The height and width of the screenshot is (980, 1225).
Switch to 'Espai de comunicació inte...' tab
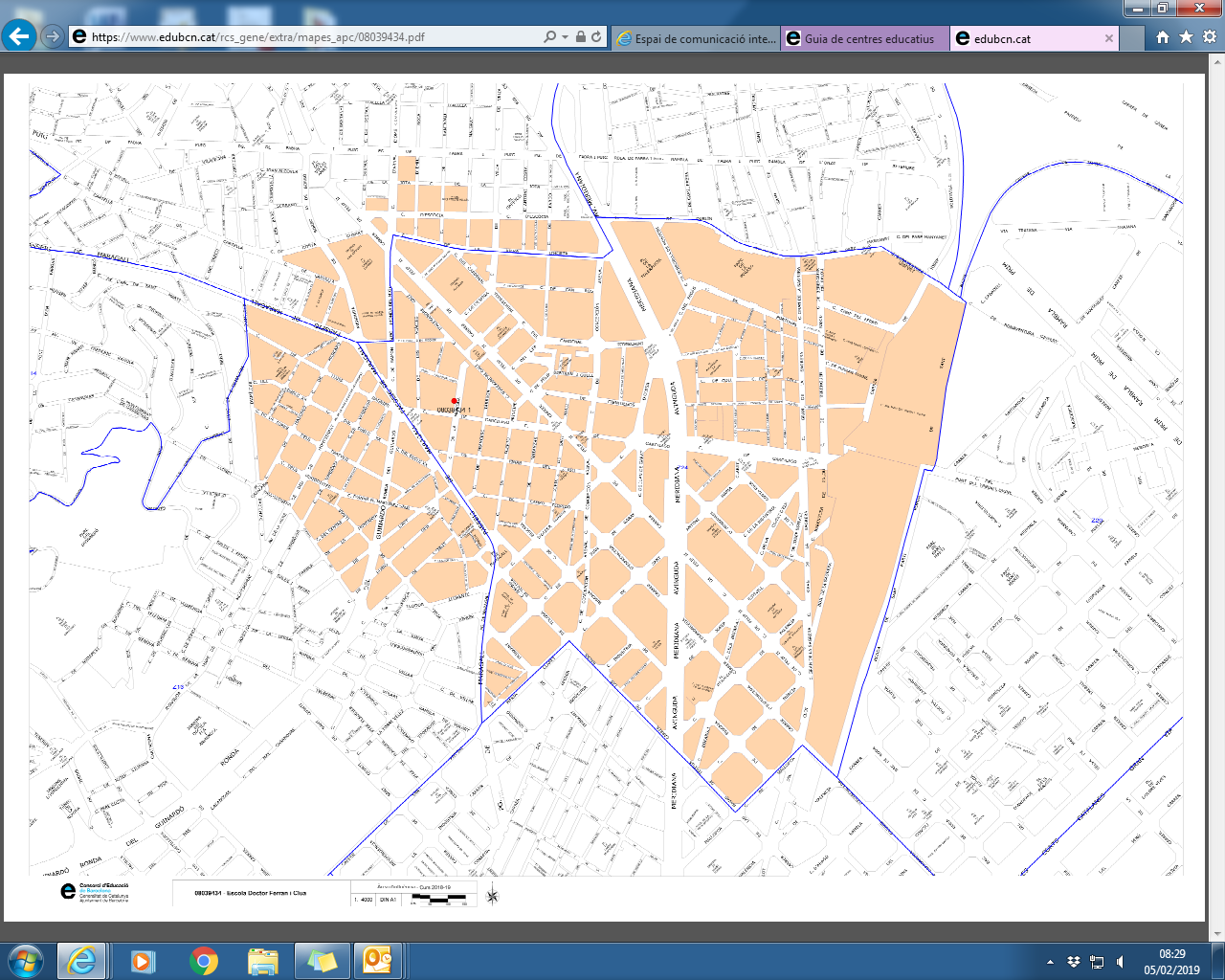point(696,38)
